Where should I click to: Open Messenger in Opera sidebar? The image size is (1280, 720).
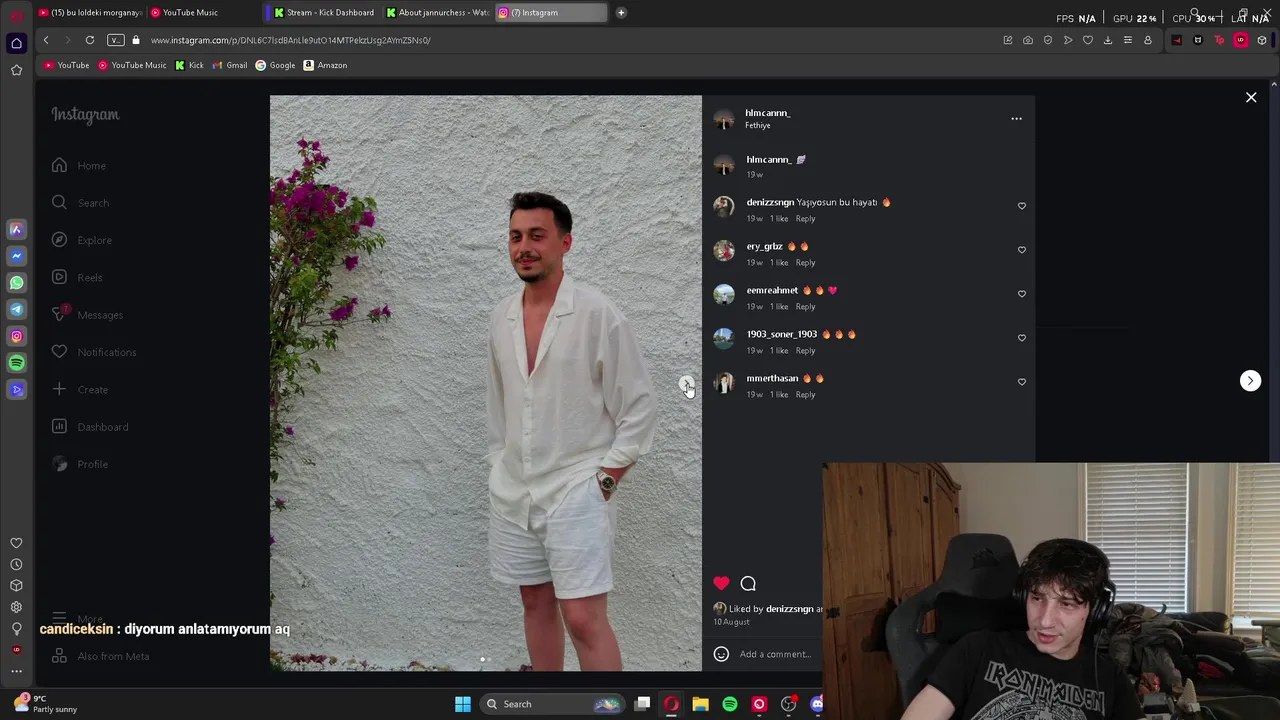(x=16, y=256)
